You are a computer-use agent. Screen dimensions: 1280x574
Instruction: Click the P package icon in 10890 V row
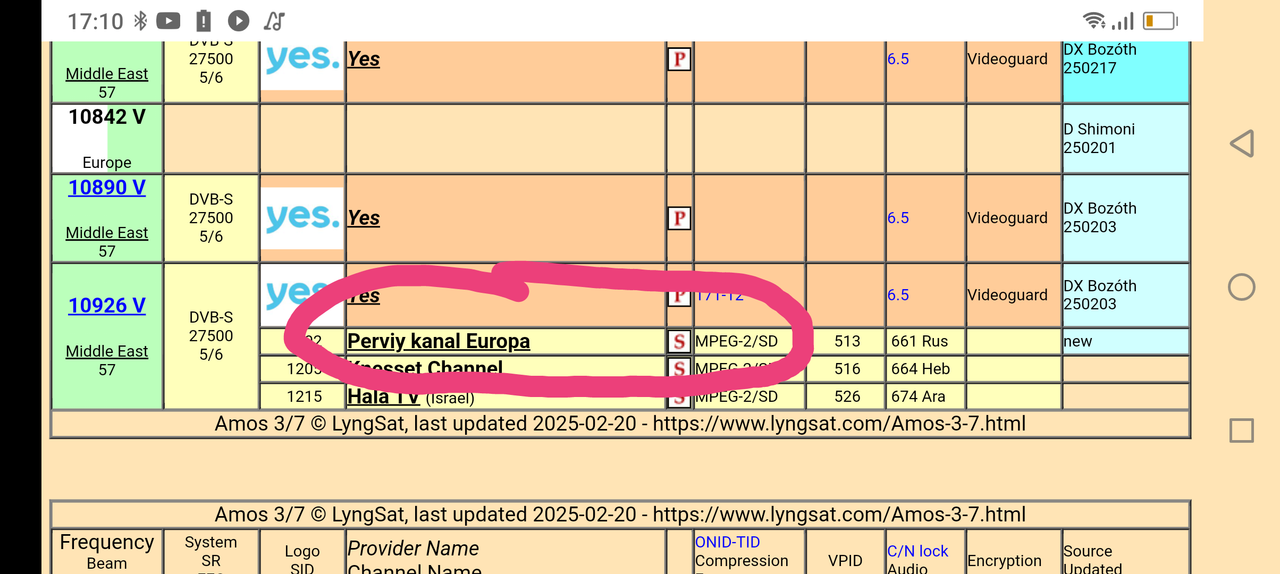(679, 218)
